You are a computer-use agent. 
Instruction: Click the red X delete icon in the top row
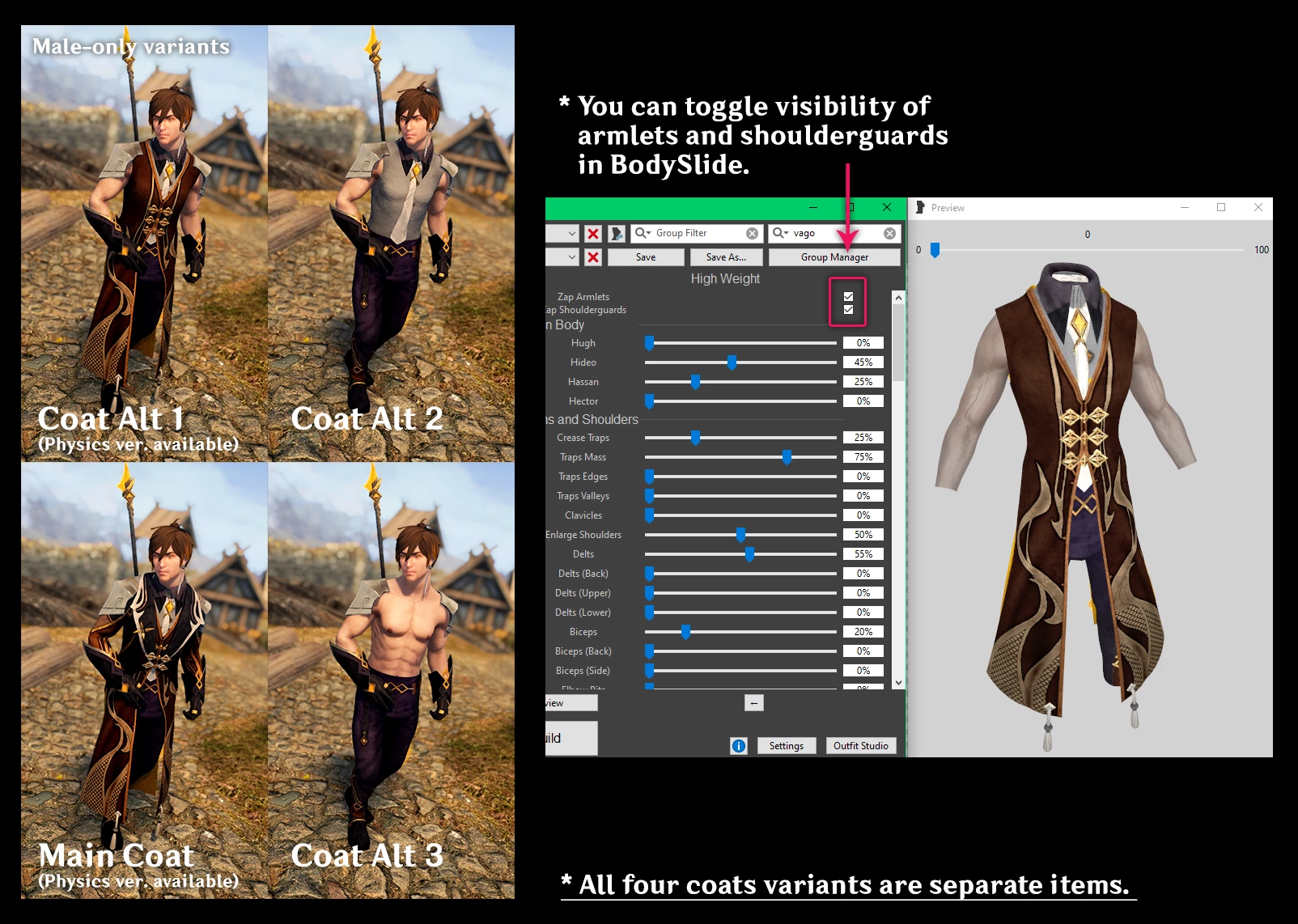click(593, 233)
